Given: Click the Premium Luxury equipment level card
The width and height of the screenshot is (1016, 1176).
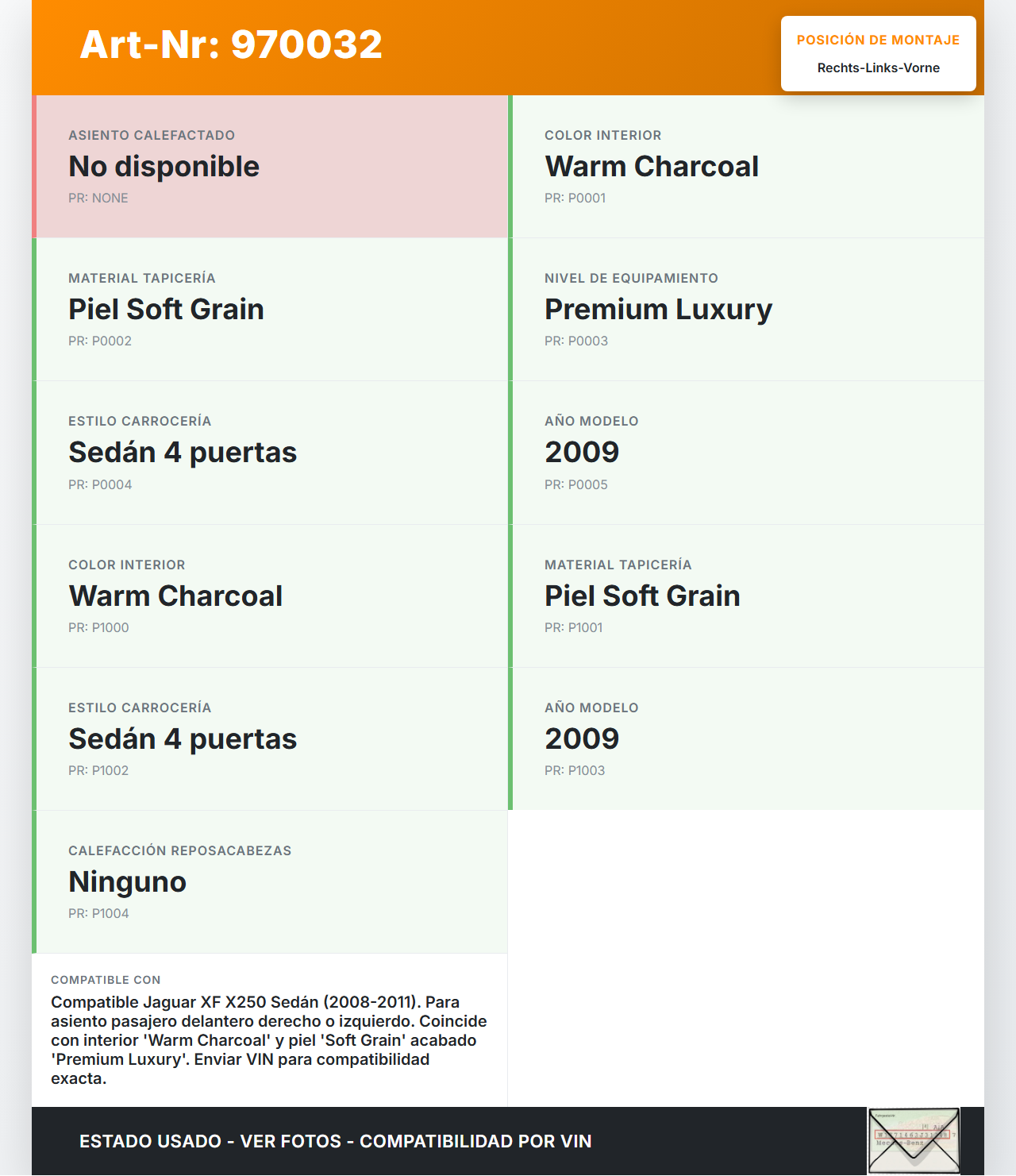Looking at the screenshot, I should coord(747,310).
